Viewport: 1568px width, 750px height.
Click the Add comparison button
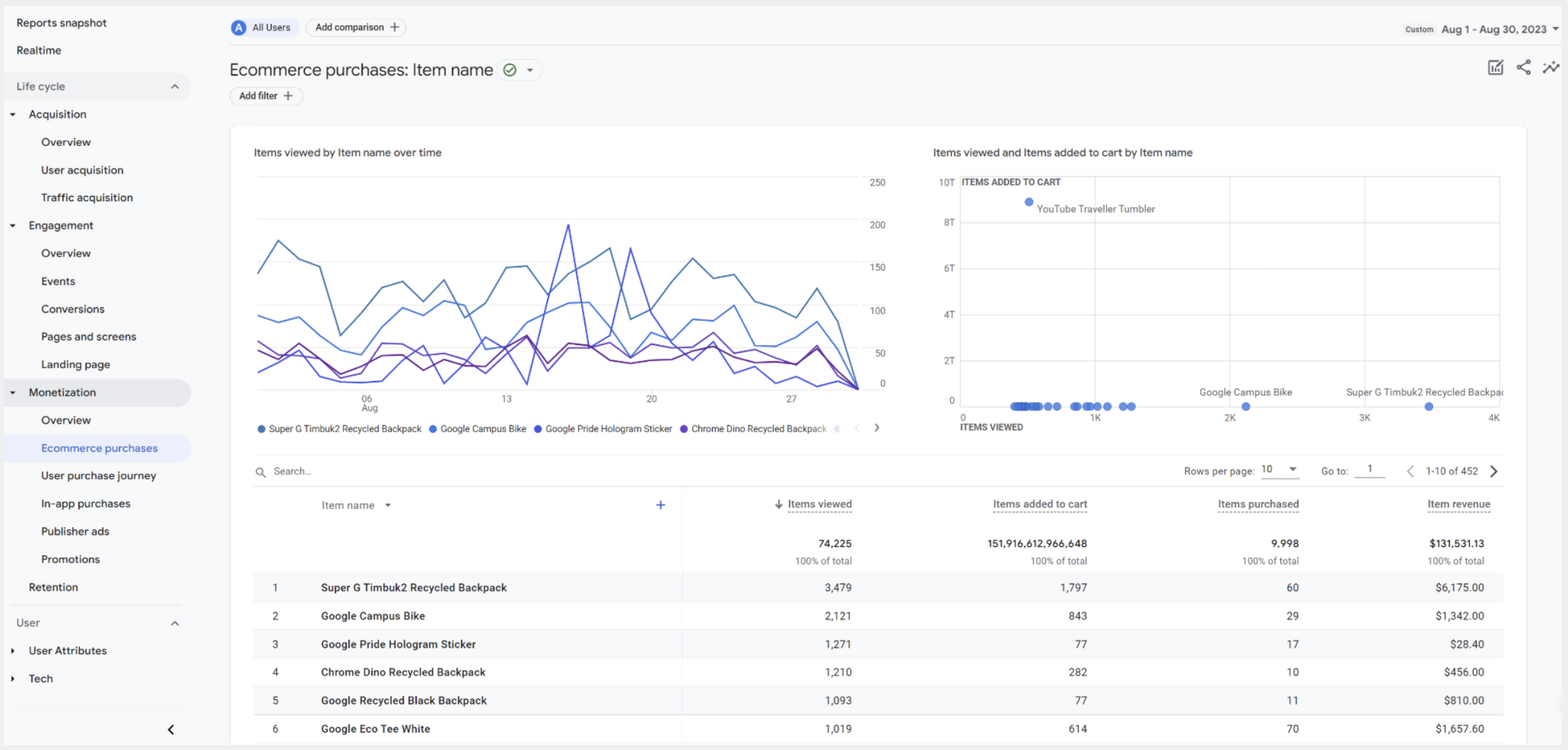(356, 27)
